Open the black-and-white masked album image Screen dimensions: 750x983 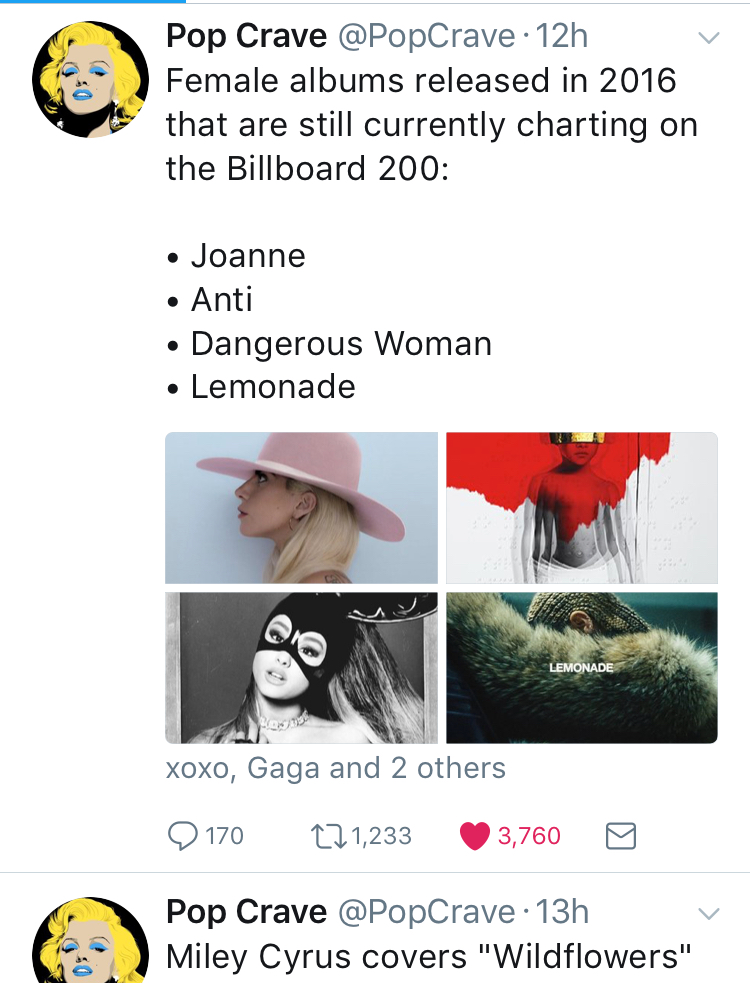tap(301, 667)
